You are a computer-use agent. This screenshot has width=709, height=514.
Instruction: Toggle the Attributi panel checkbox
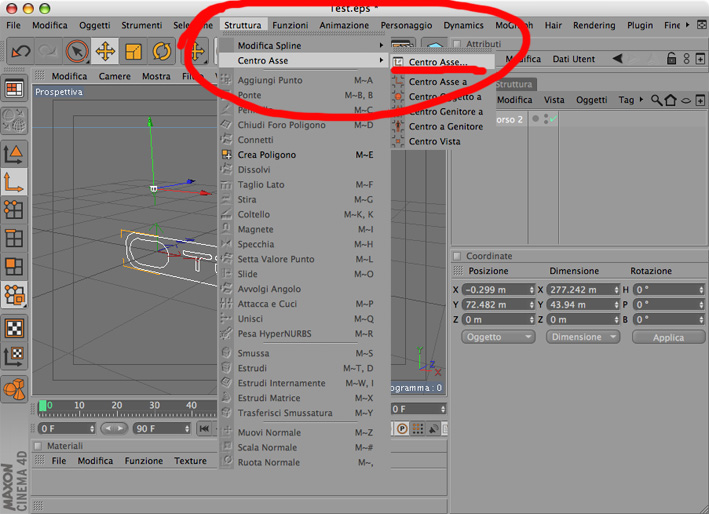pos(457,44)
